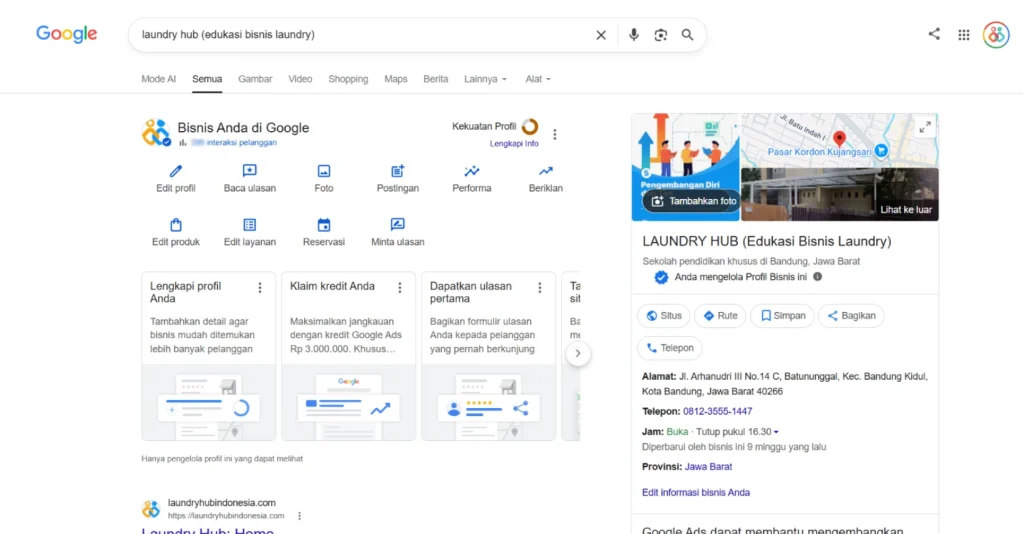The width and height of the screenshot is (1024, 534).
Task: Open options on the Klaim kredit Anda card
Action: 400,288
